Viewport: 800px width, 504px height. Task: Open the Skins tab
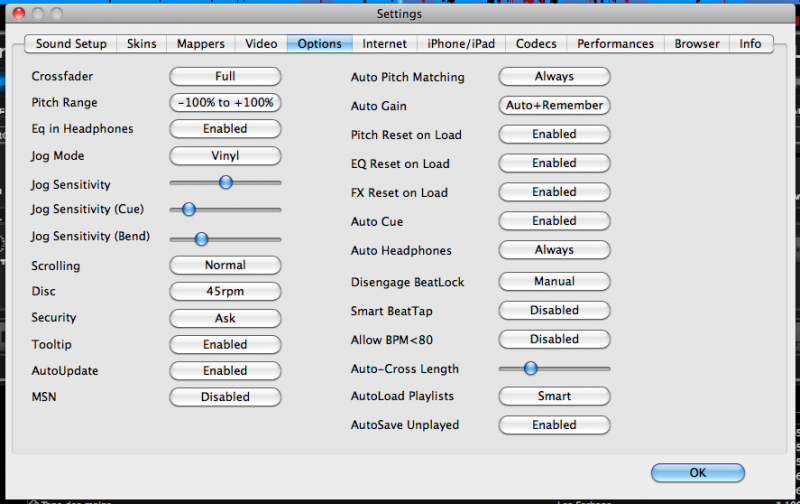coord(141,44)
